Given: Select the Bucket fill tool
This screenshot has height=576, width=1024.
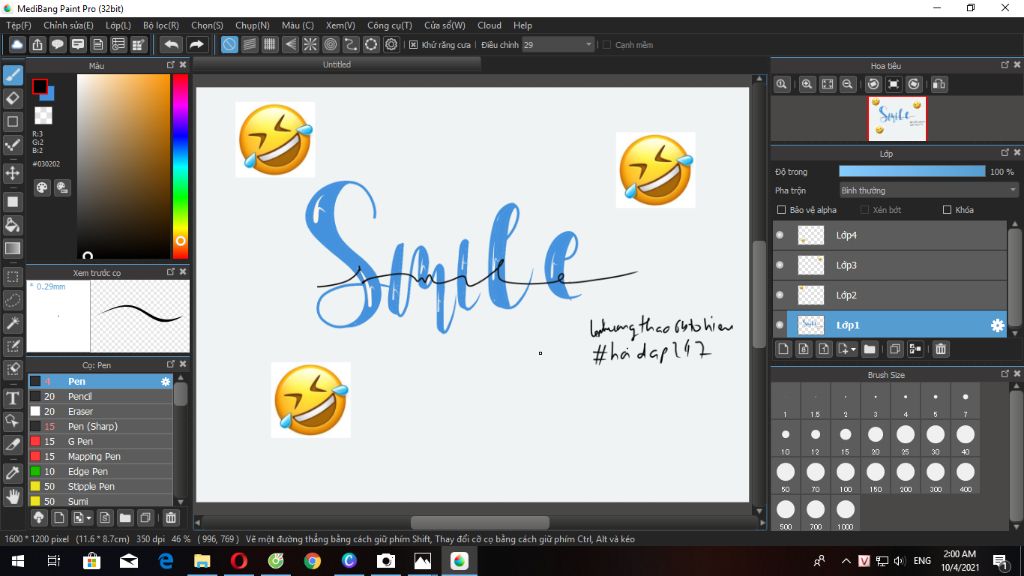Looking at the screenshot, I should 13,225.
